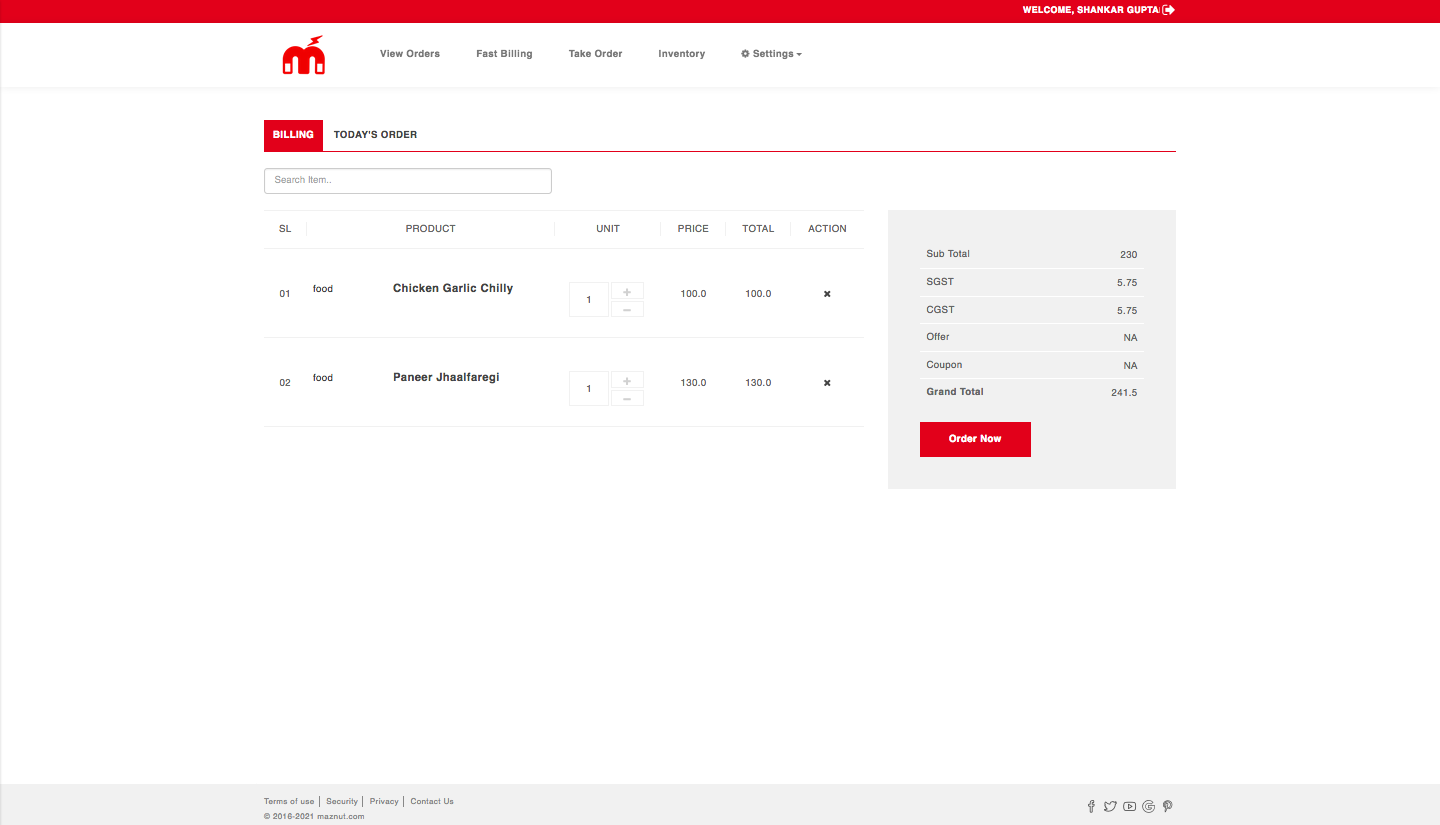The width and height of the screenshot is (1440, 825).
Task: Click serial number 02 in the table
Action: coord(285,383)
